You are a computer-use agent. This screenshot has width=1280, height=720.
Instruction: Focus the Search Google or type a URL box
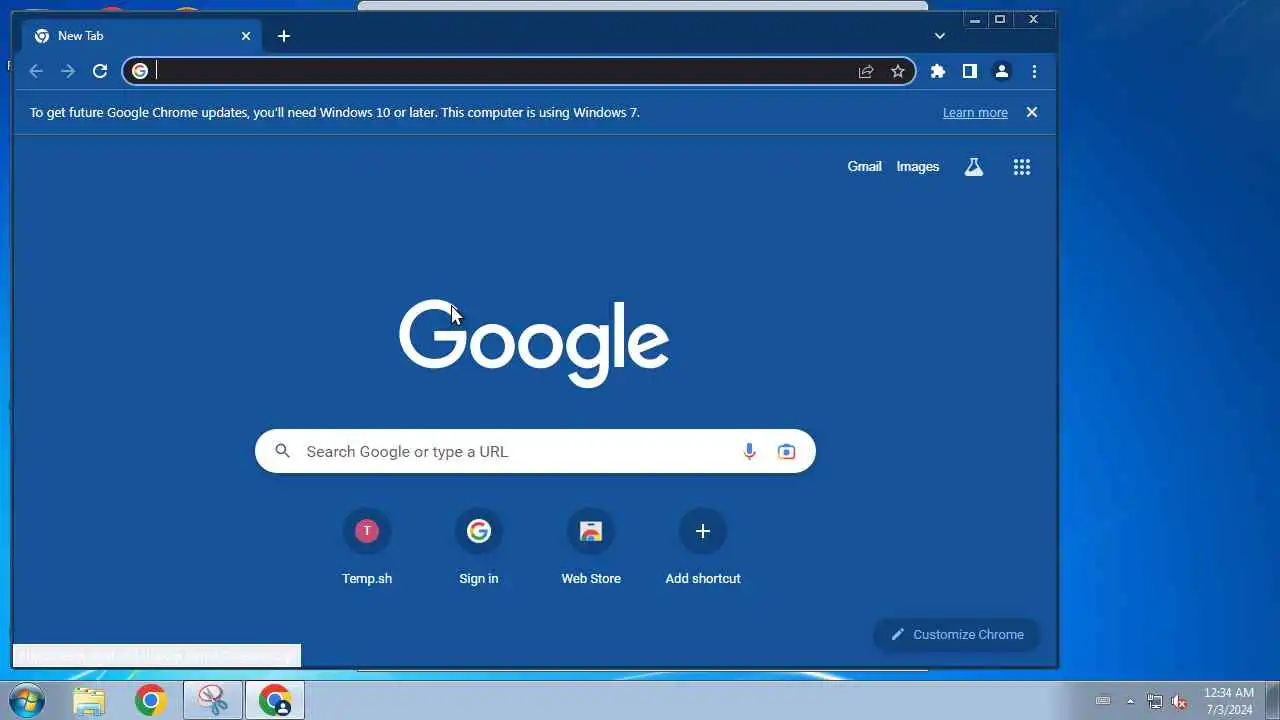tap(535, 452)
